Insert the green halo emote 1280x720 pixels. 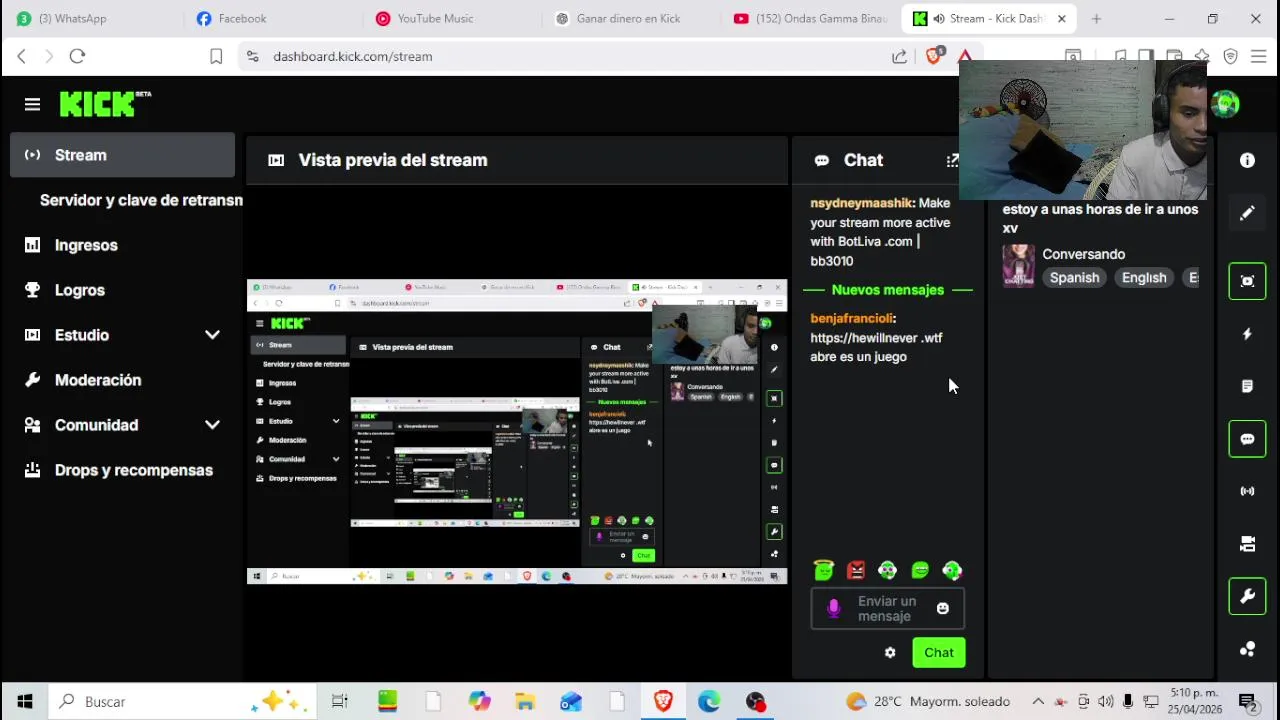point(824,570)
